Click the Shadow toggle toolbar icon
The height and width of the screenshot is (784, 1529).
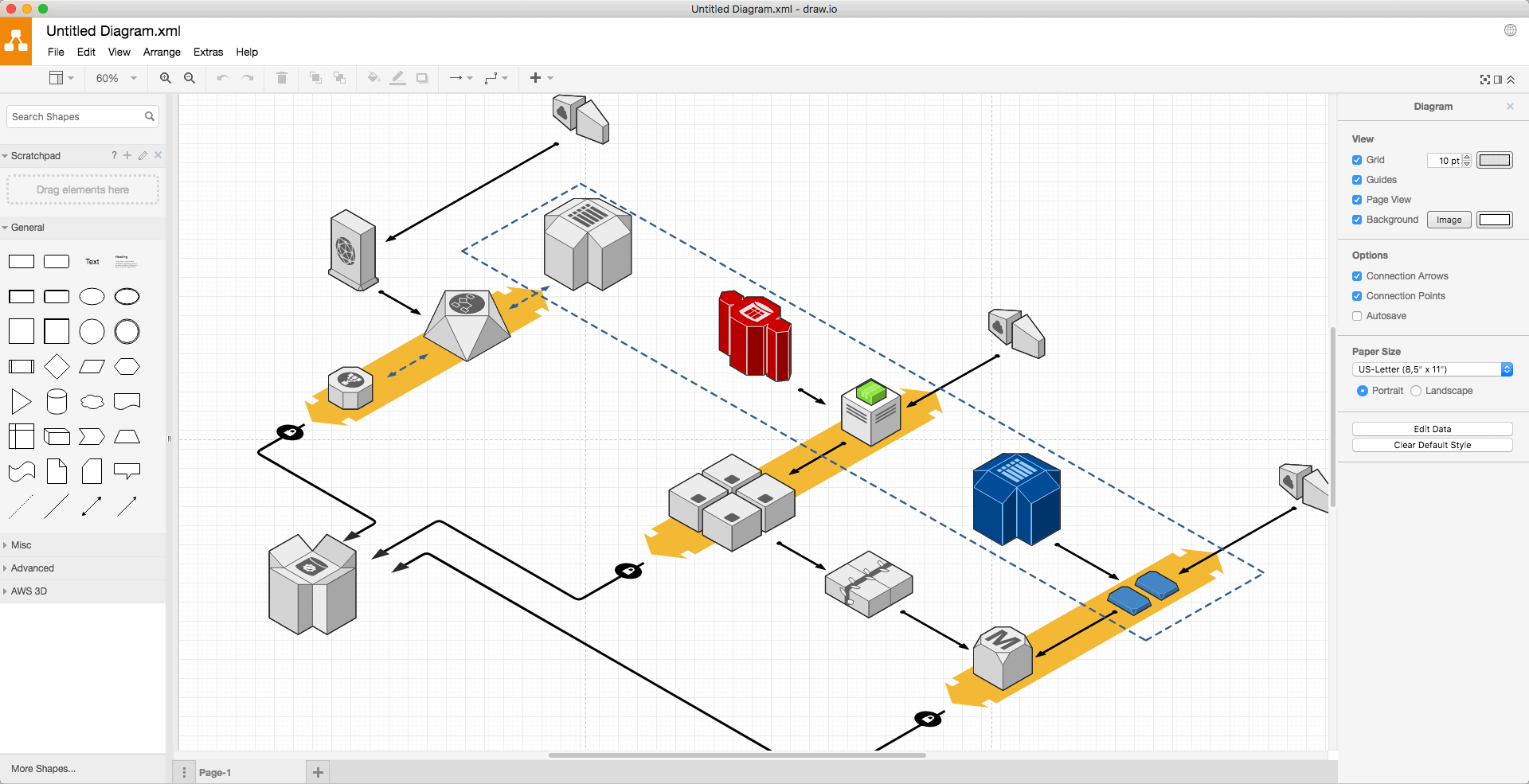(422, 78)
